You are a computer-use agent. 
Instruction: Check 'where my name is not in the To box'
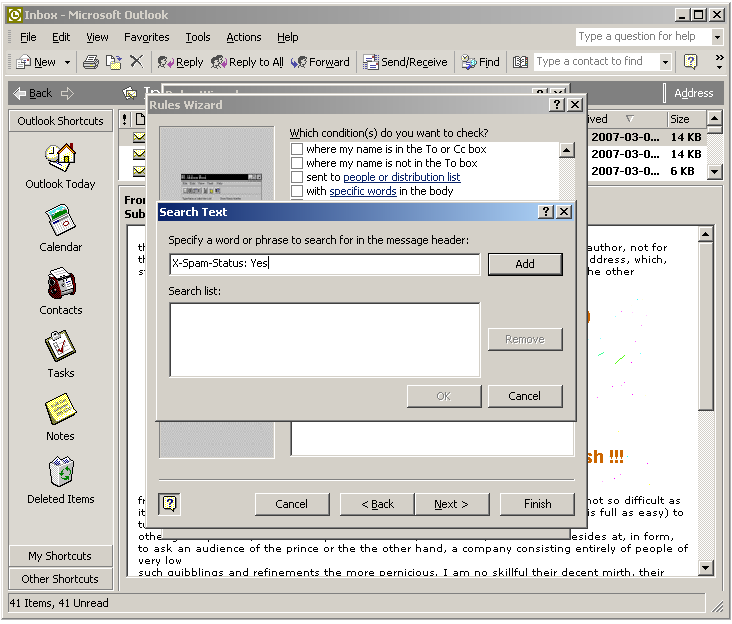pos(297,163)
